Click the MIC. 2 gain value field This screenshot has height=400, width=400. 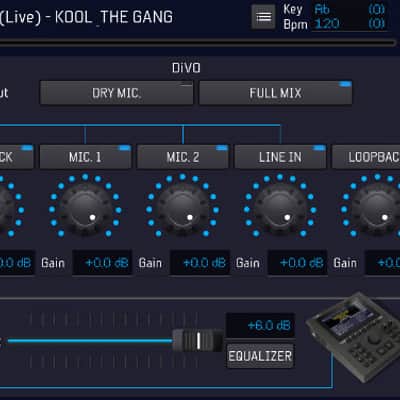200,263
